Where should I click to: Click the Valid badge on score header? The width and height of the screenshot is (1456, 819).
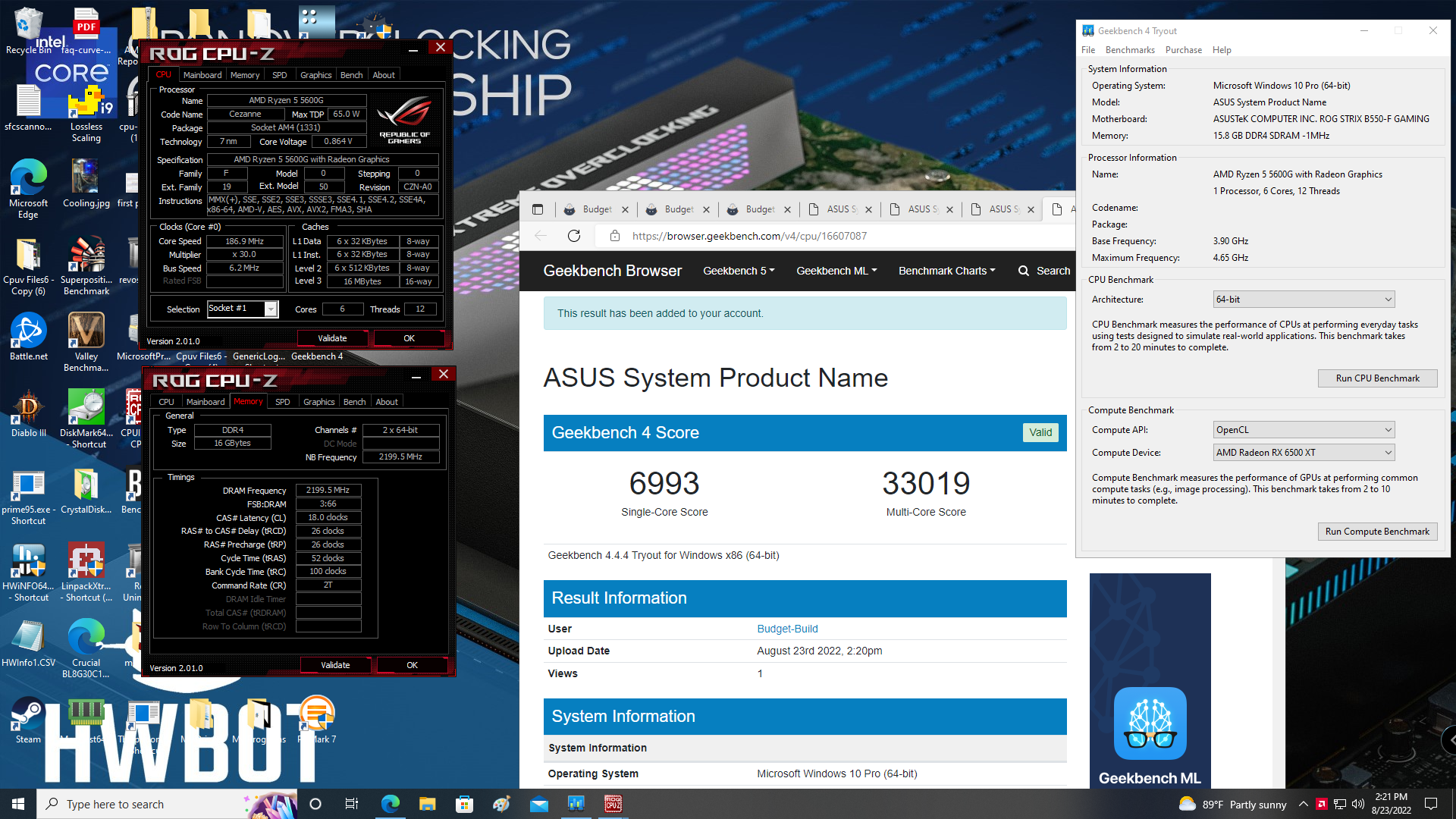pos(1040,432)
